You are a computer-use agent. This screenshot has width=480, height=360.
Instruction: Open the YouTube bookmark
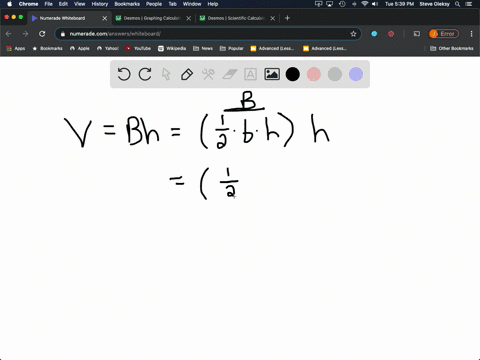(138, 48)
